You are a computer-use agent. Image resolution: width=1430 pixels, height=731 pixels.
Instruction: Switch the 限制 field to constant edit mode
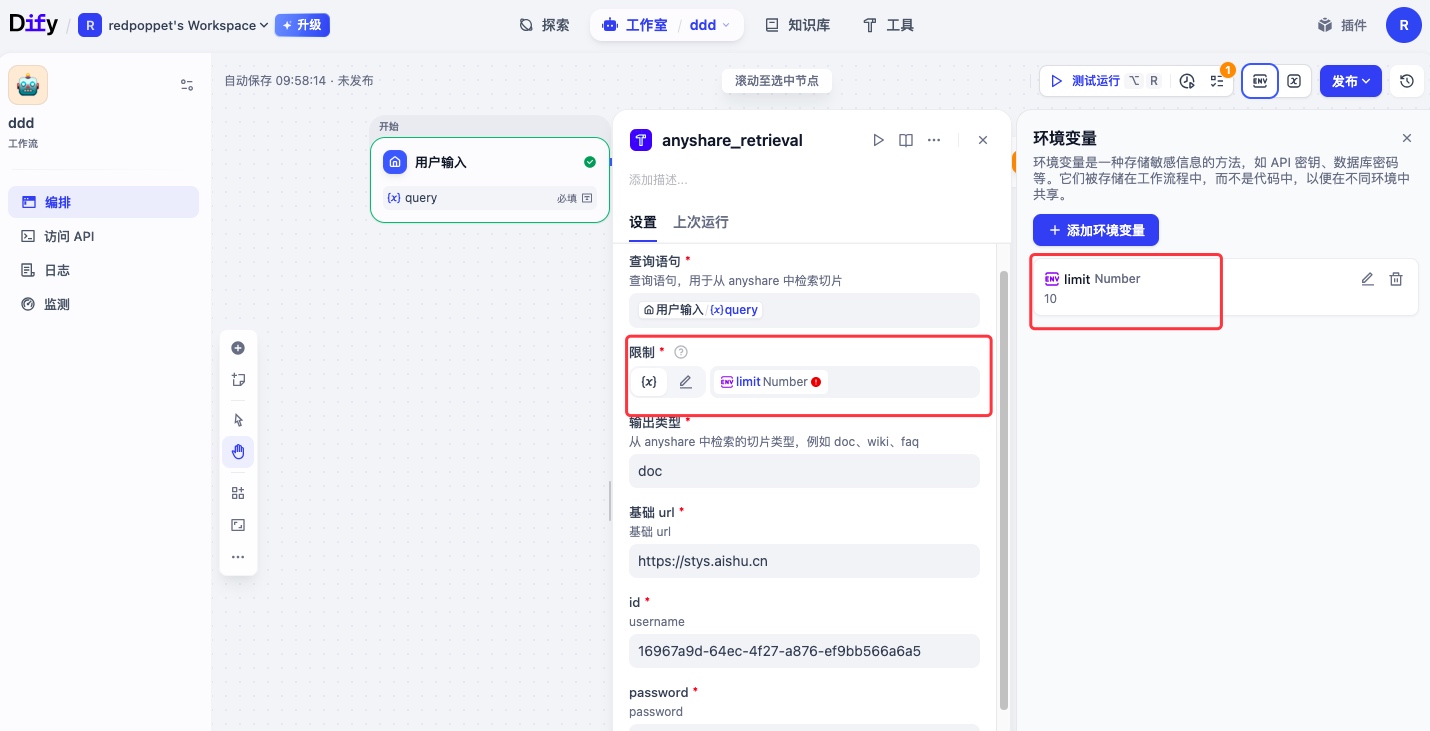point(685,382)
